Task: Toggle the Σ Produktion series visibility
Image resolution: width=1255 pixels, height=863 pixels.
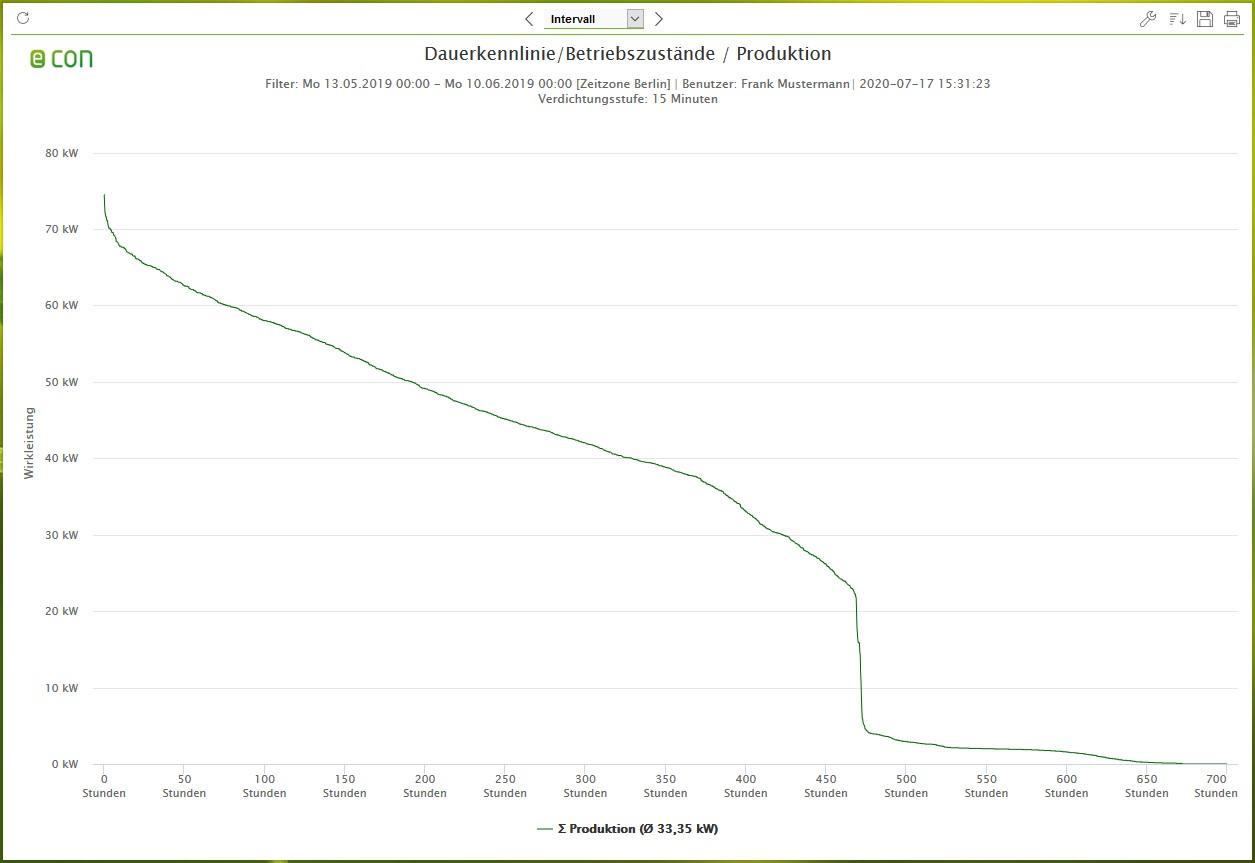Action: coord(635,828)
